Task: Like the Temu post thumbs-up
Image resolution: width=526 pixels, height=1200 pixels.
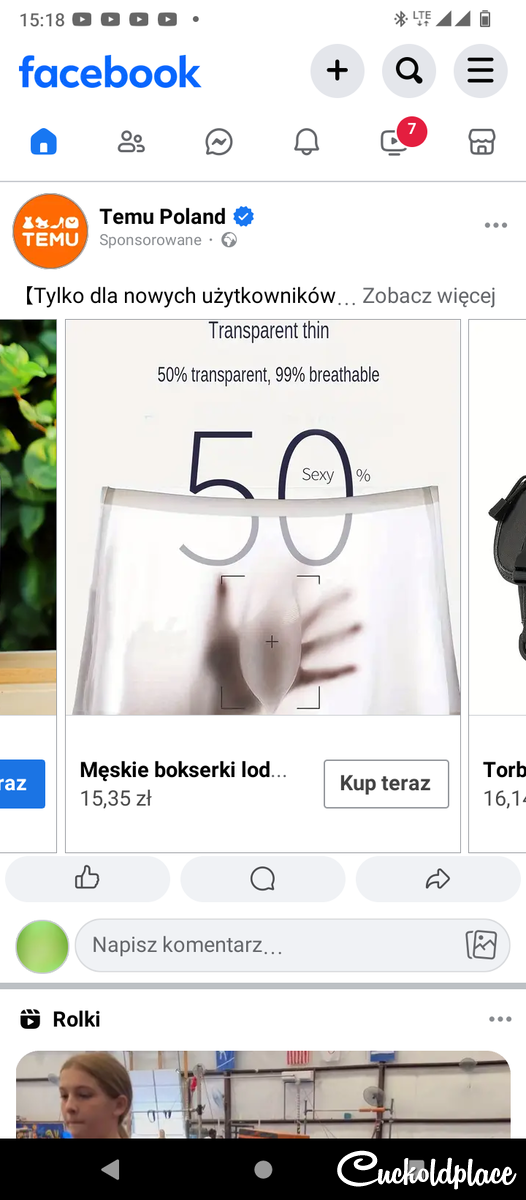Action: click(88, 879)
